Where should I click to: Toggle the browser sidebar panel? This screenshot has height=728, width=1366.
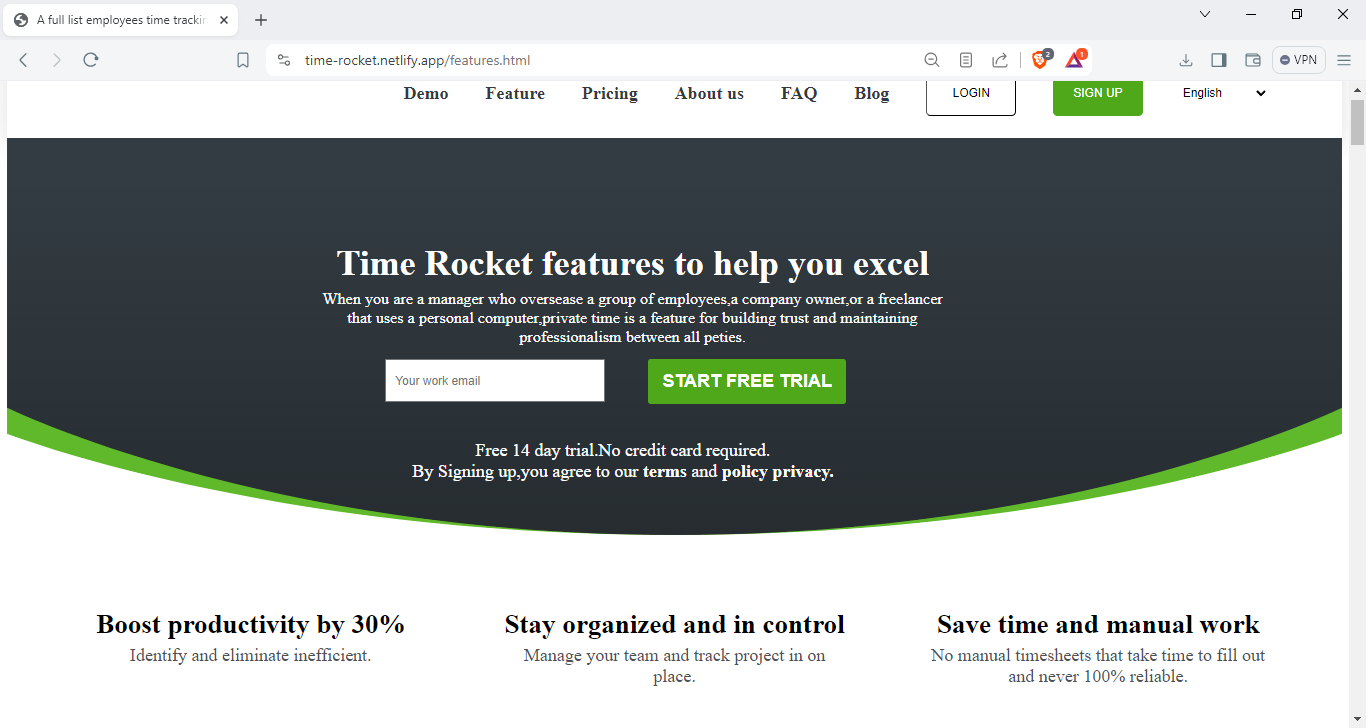coord(1219,60)
